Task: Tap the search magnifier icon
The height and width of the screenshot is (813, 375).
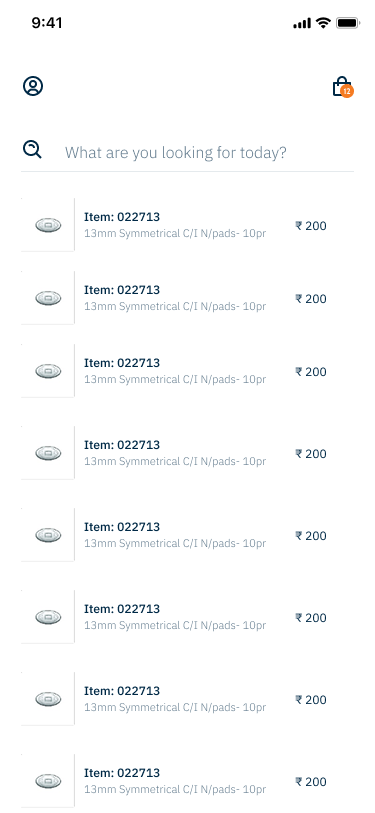Action: (32, 150)
